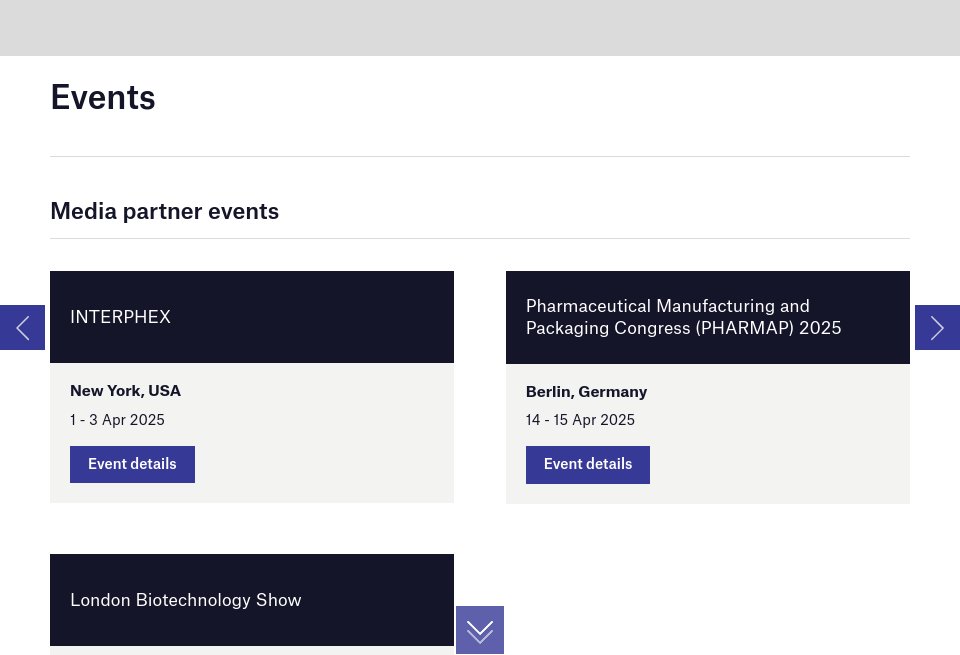Click the Berlin, Germany location text

586,392
